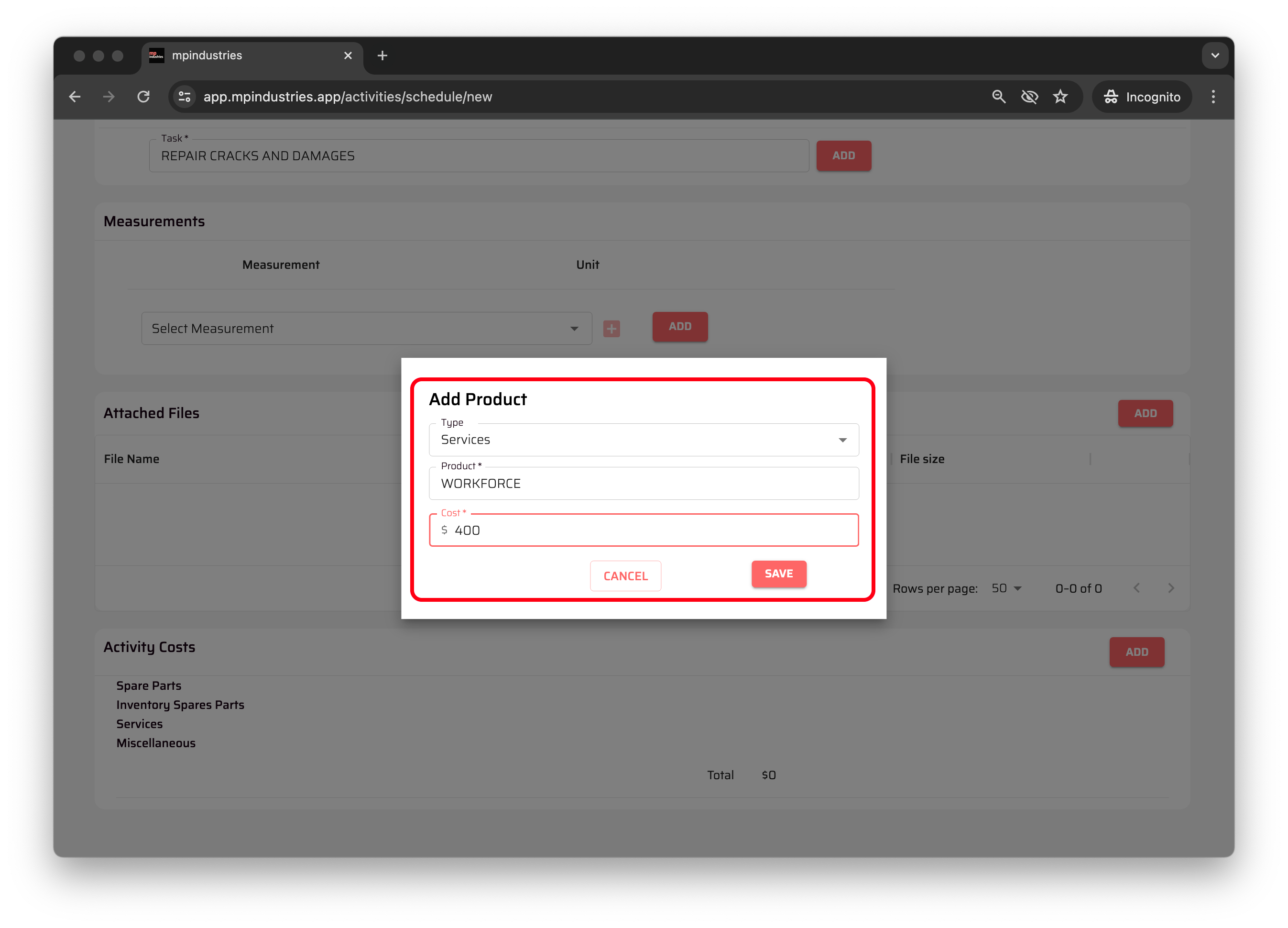Open a new tab with the plus icon

382,55
